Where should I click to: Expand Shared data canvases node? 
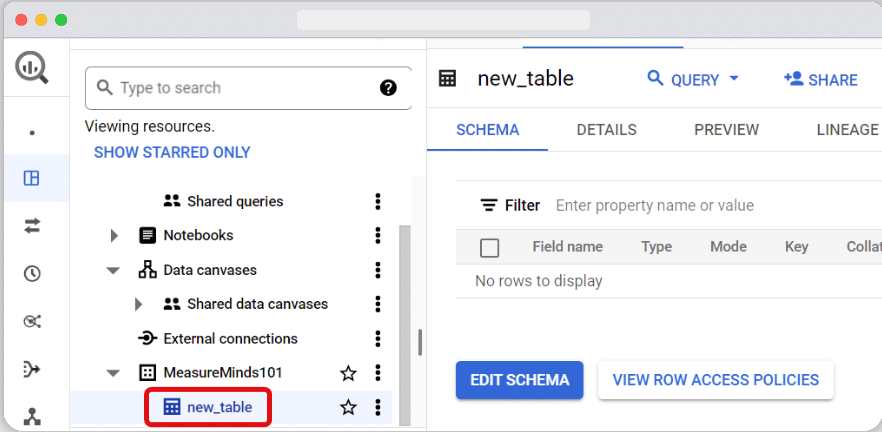(138, 305)
